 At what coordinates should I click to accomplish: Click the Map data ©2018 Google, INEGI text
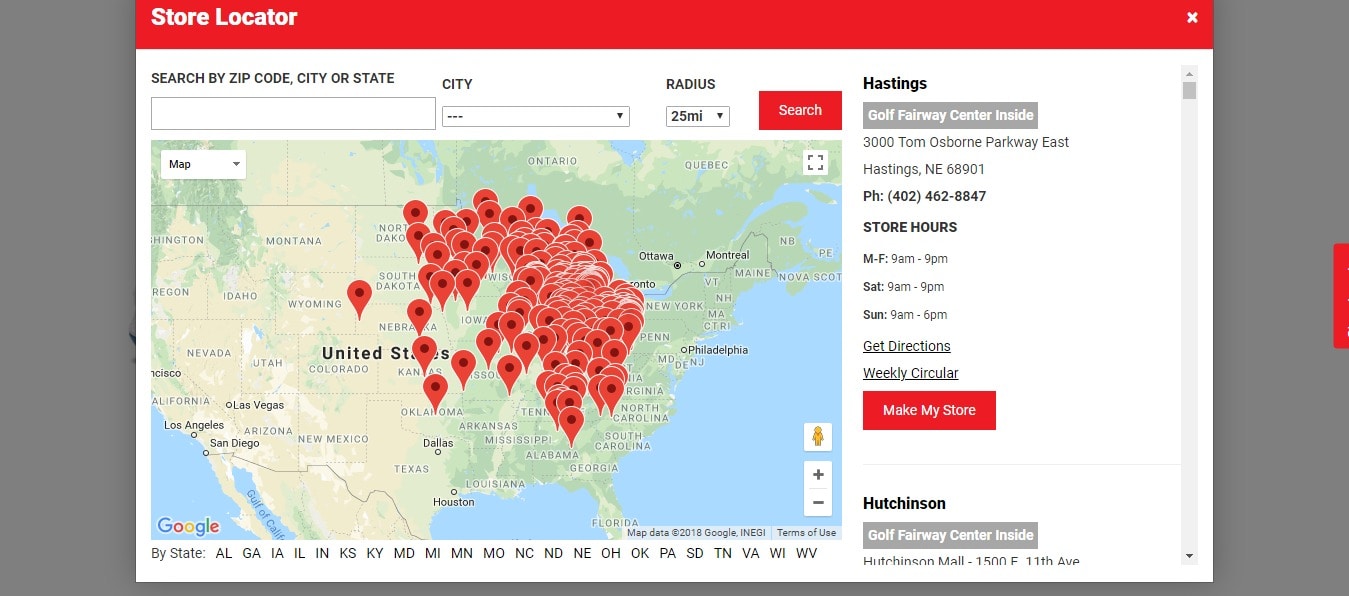click(698, 533)
